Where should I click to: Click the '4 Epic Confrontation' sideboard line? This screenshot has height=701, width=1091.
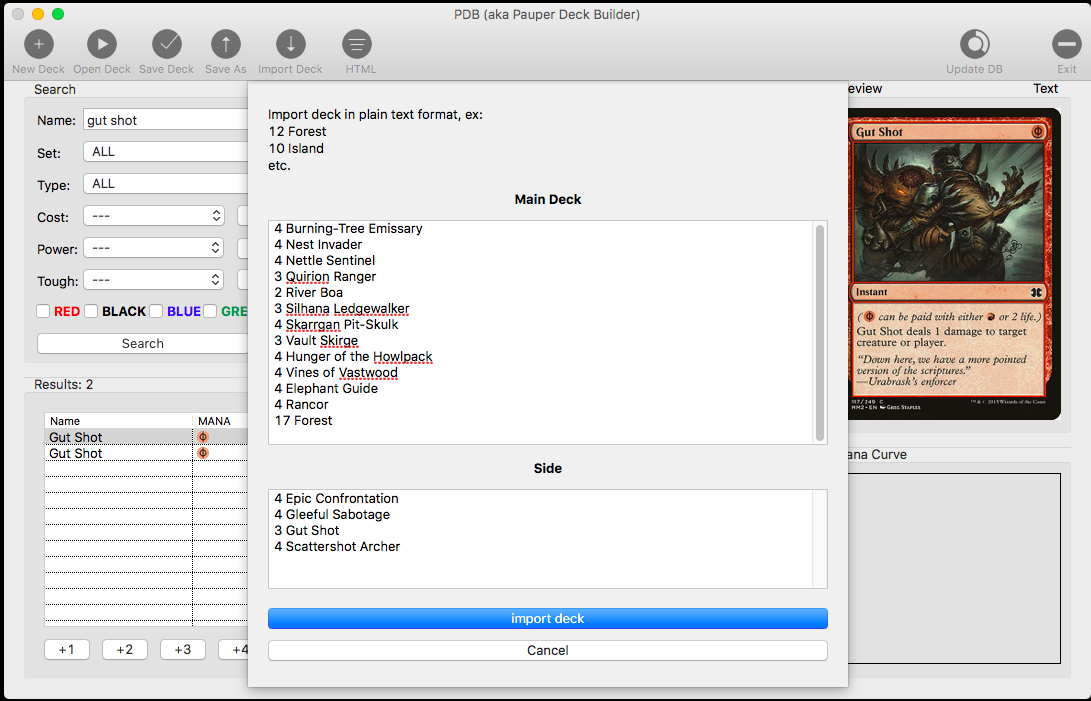336,498
